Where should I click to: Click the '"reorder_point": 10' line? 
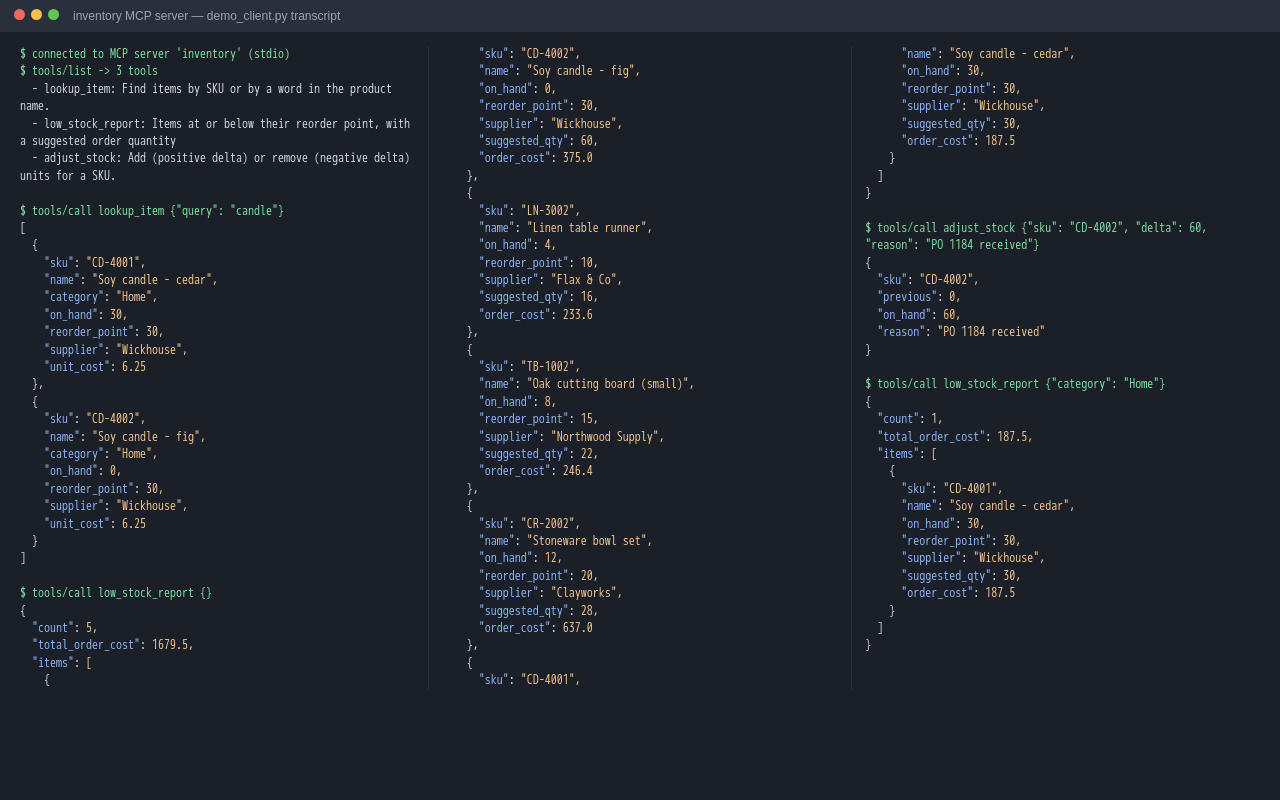[539, 263]
